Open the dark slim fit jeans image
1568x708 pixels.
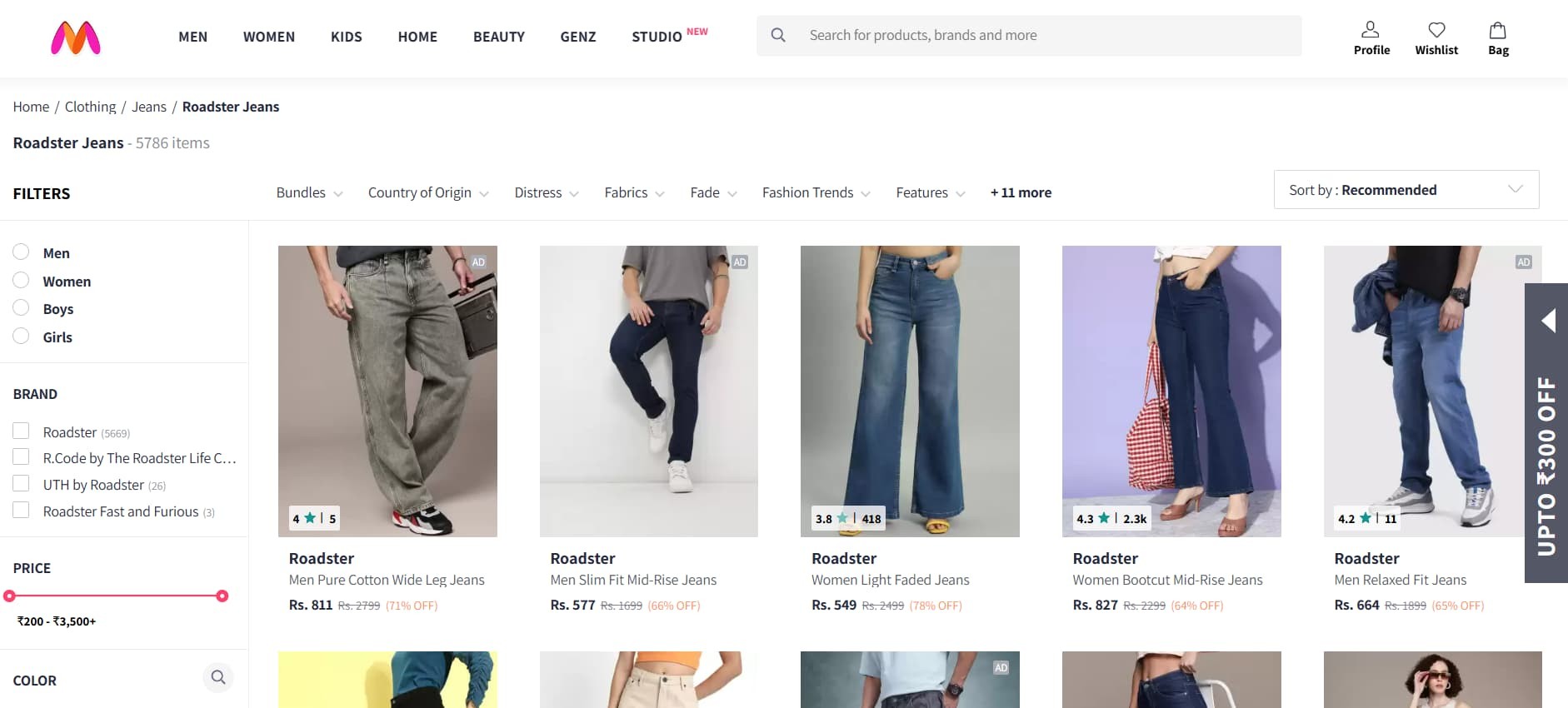click(649, 391)
